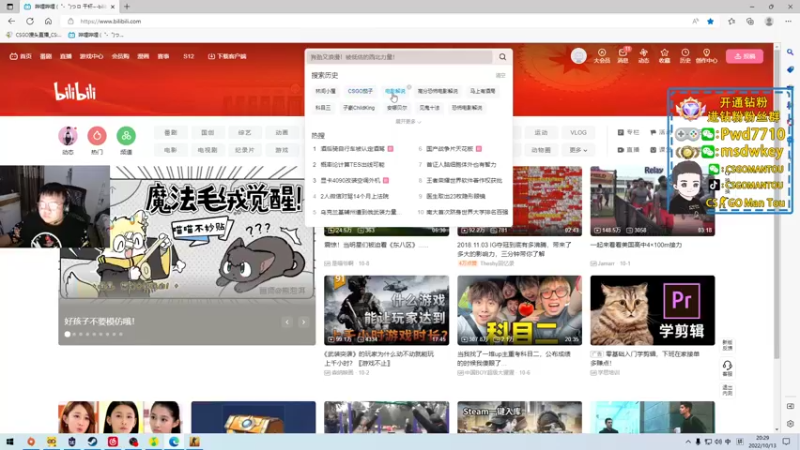
Task: Open the Windows Start button
Action: 10,442
